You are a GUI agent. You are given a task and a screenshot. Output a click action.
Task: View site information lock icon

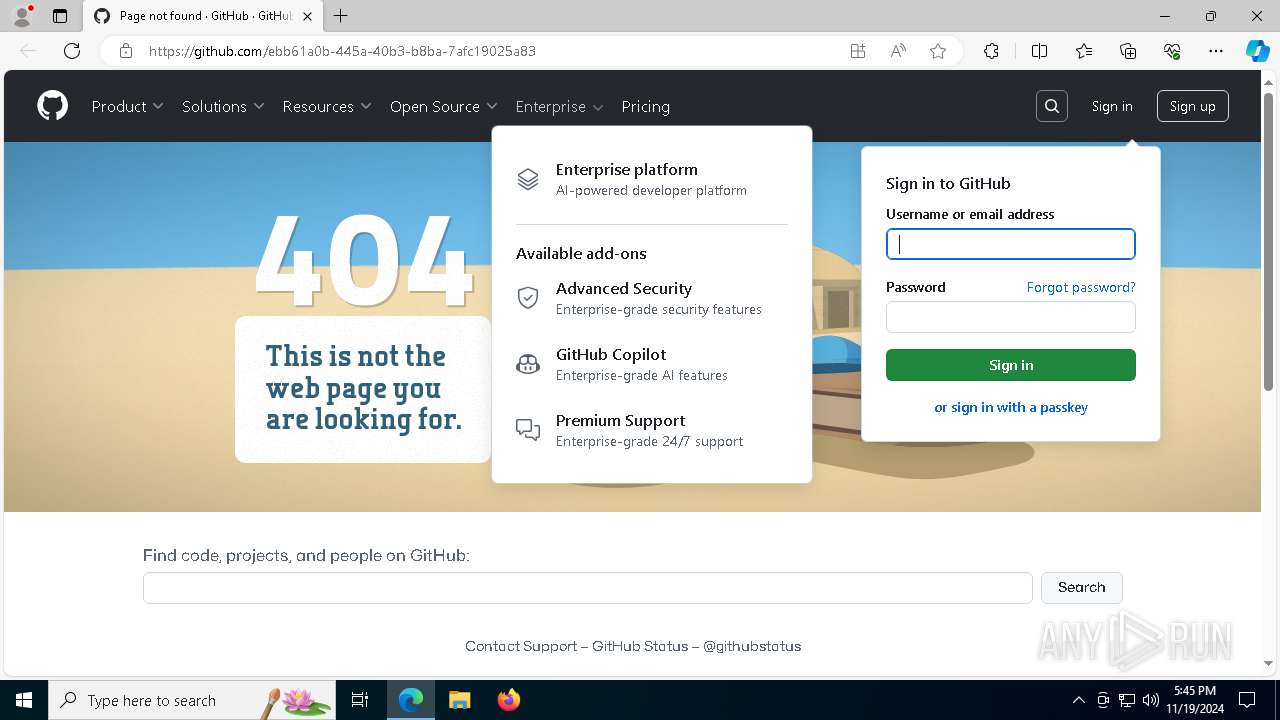coord(126,51)
